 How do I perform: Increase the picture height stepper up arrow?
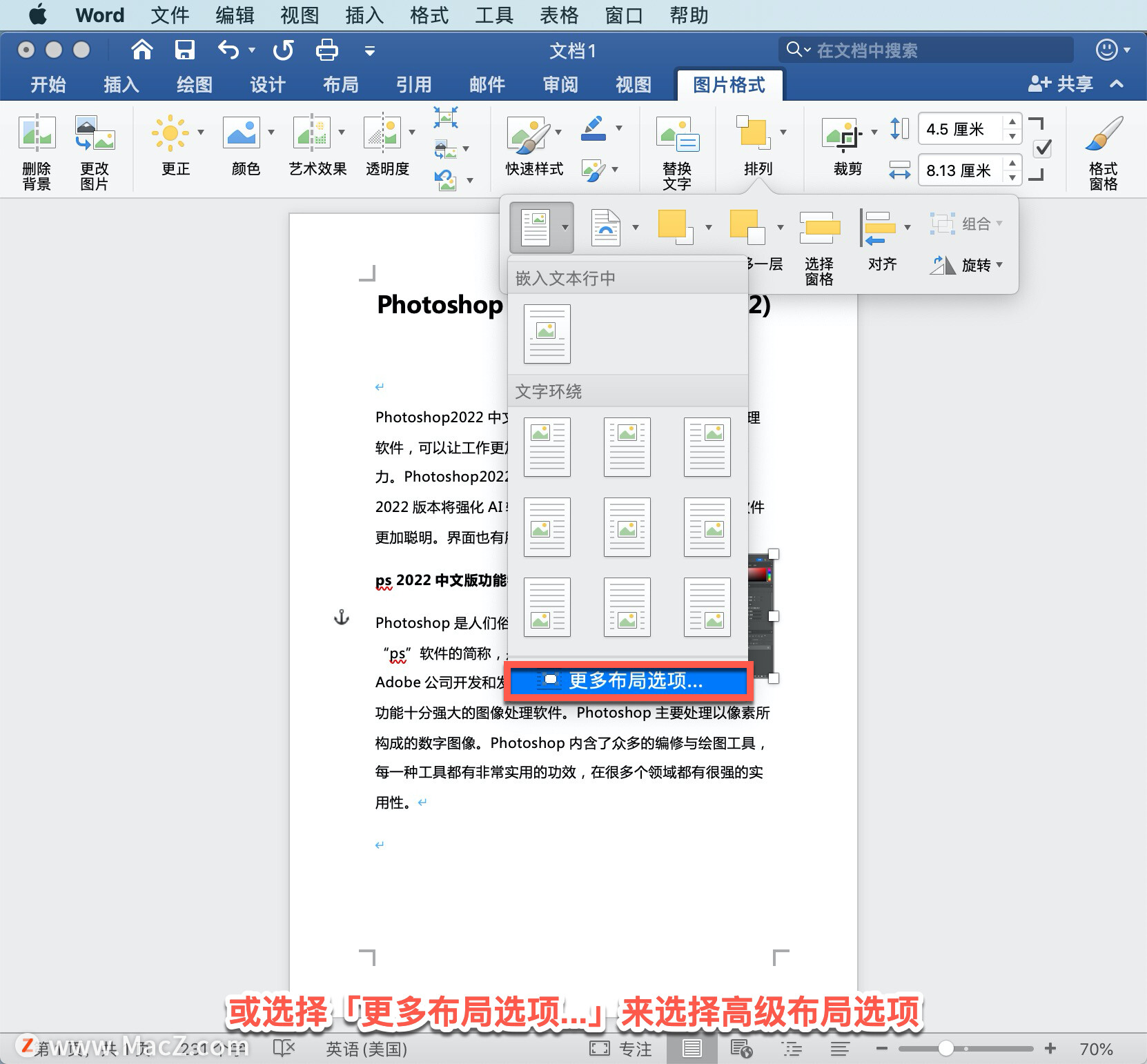pos(1012,121)
